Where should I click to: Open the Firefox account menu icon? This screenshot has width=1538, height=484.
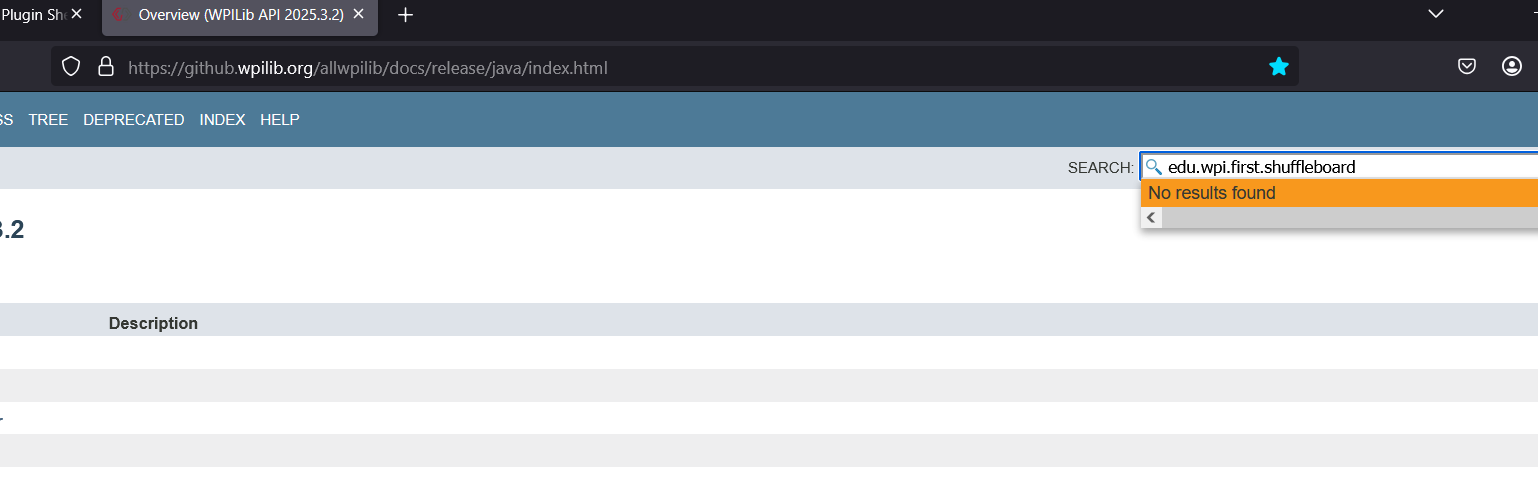(1511, 67)
